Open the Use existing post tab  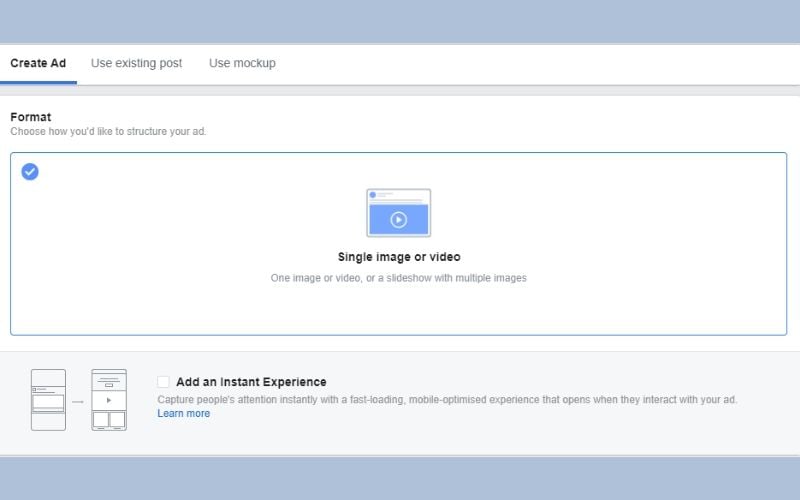[136, 63]
